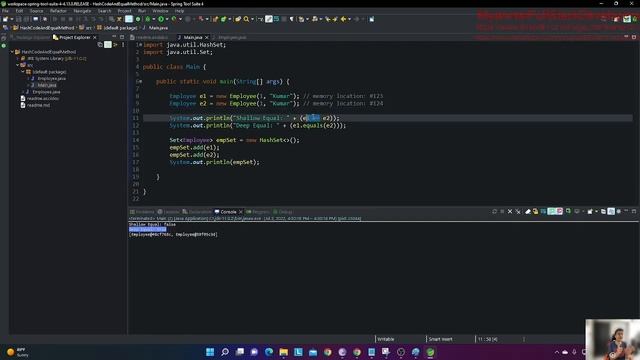
Task: Collapse the src folder node
Action: pos(18,65)
